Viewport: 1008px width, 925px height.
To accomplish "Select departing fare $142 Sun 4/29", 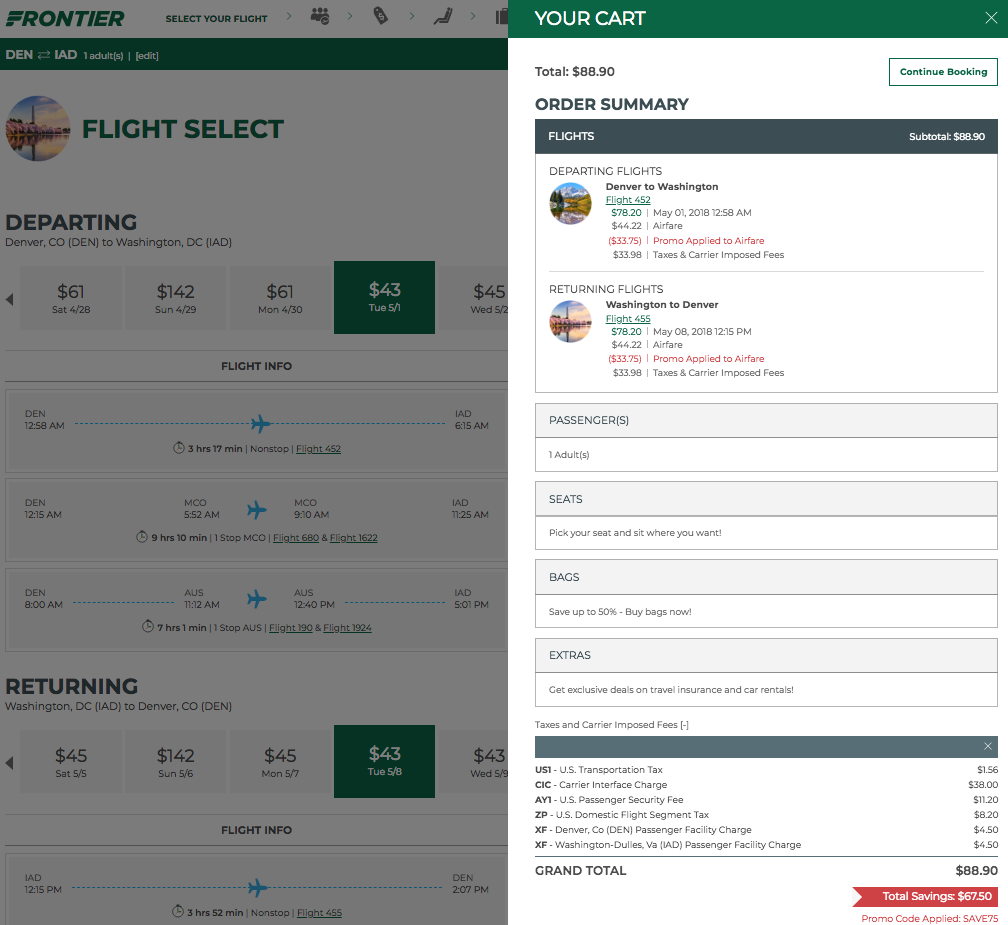I will pos(176,298).
